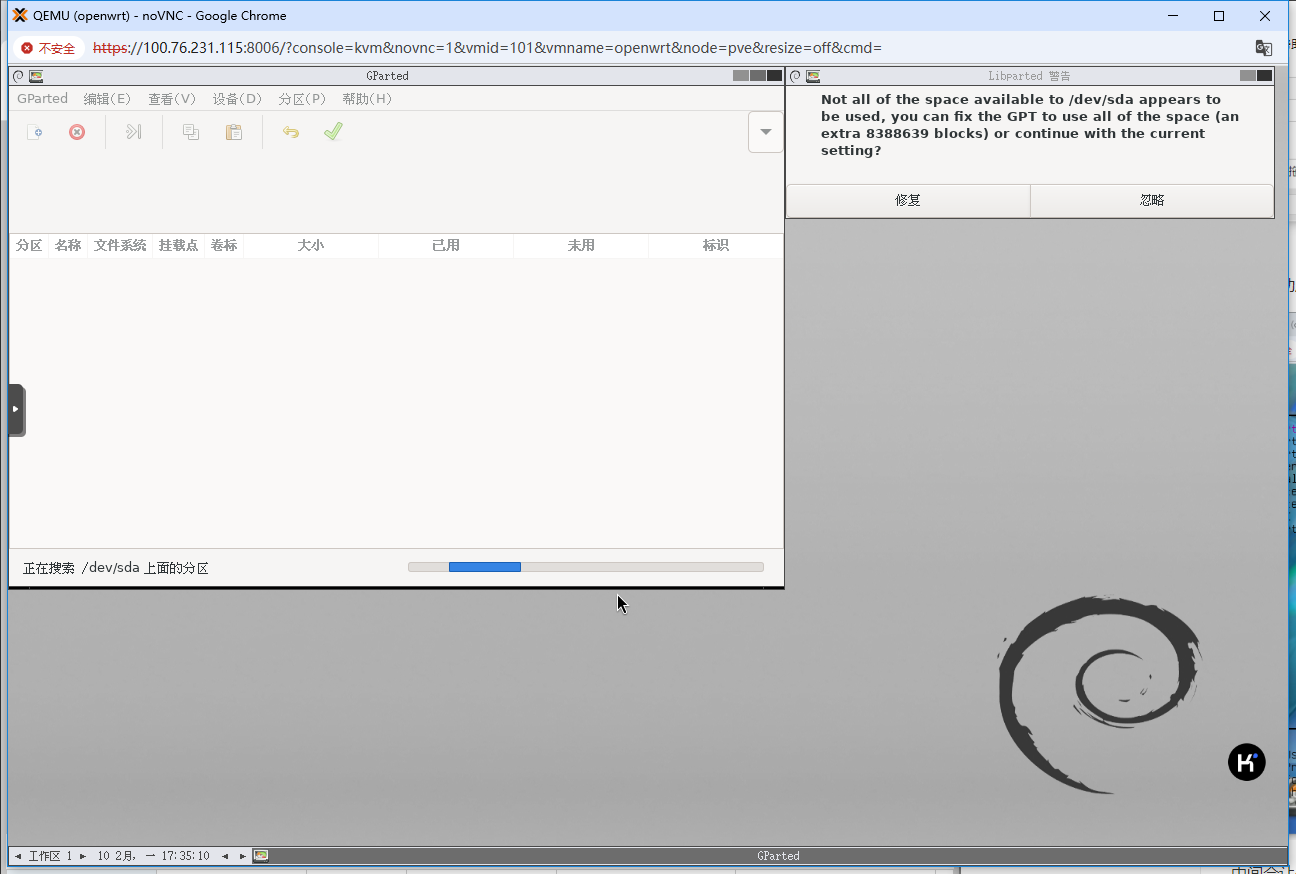Open the 设备(D) menu
Image resolution: width=1296 pixels, height=874 pixels.
[237, 99]
